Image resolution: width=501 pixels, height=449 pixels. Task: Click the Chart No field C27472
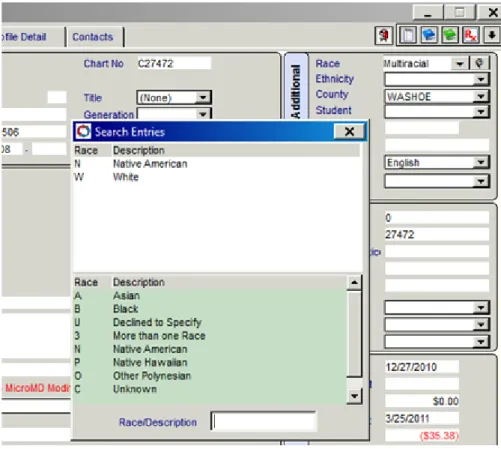click(x=174, y=63)
